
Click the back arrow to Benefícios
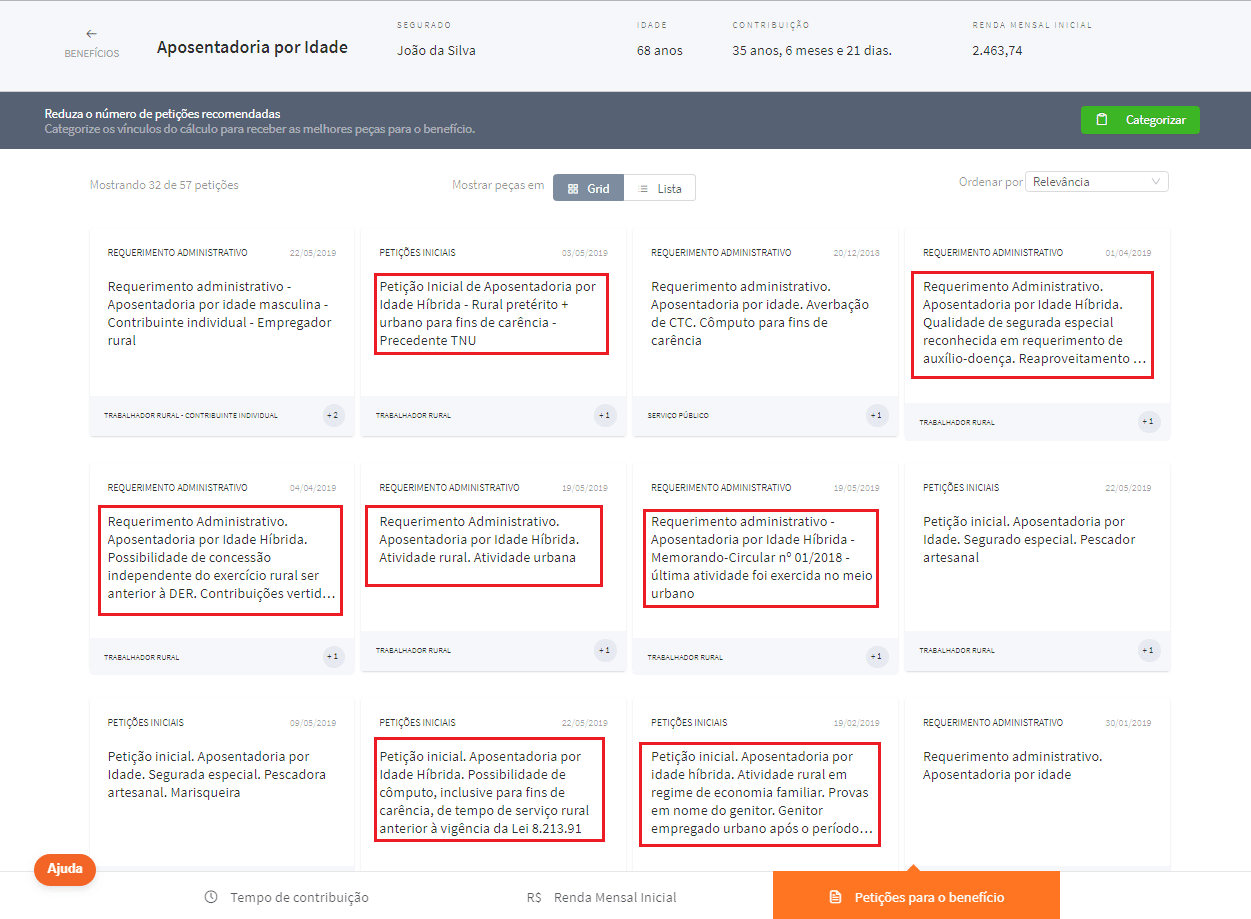point(91,35)
